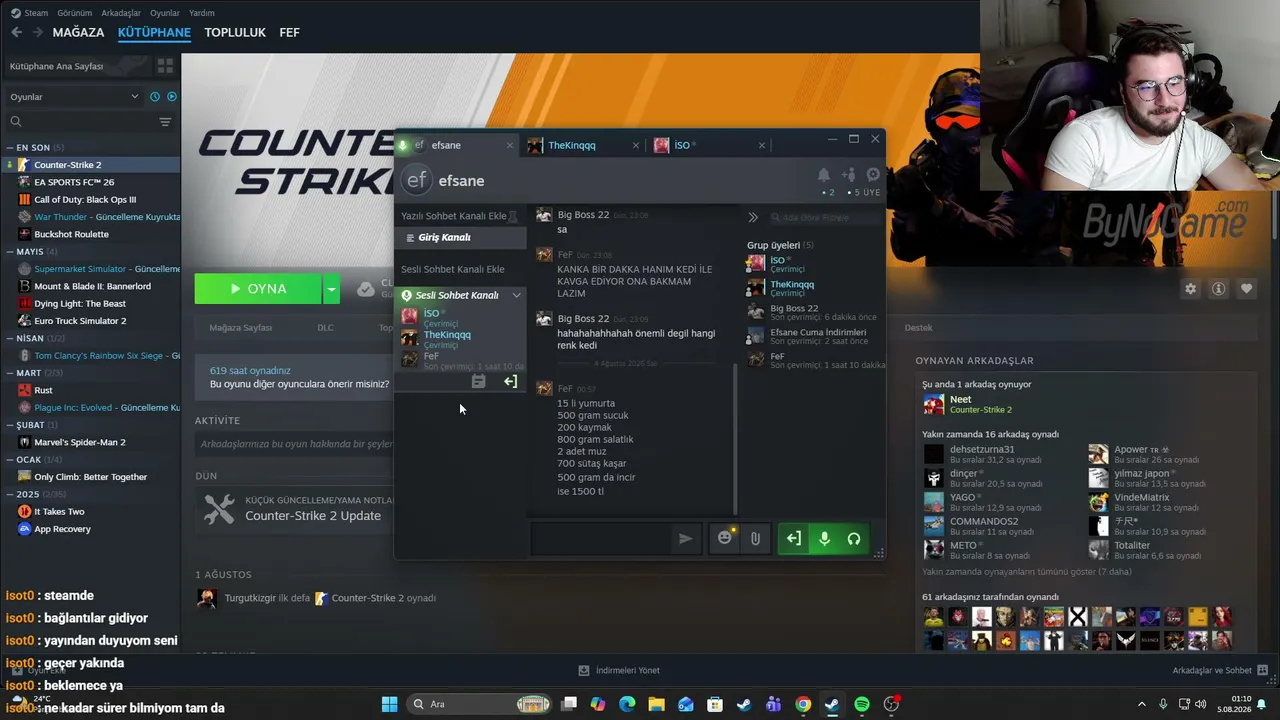Open the MAĞAZA store tab
The image size is (1280, 720).
coord(78,32)
